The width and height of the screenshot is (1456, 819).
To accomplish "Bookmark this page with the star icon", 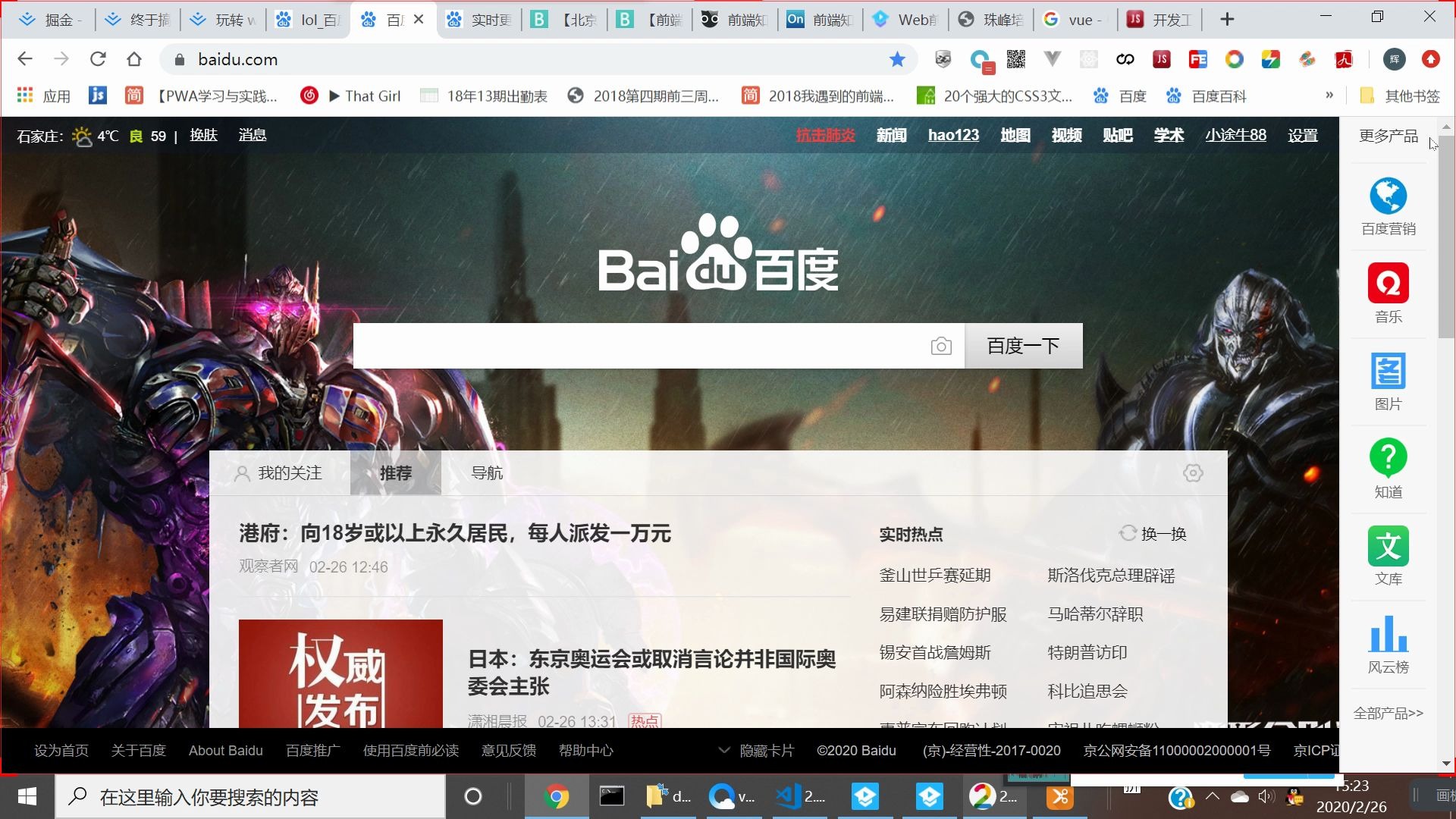I will click(x=897, y=59).
